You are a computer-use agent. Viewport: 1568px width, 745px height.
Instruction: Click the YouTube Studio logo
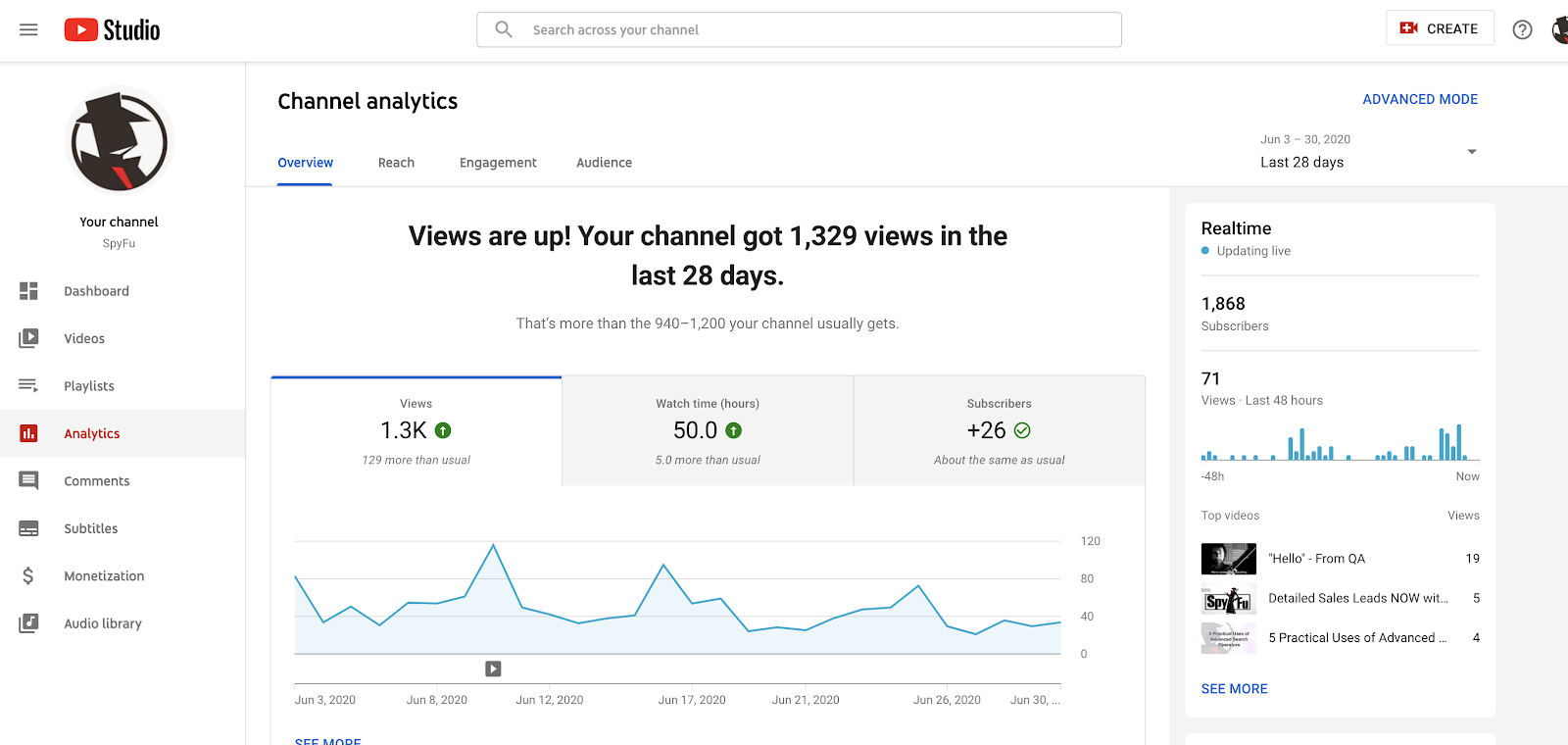click(112, 29)
